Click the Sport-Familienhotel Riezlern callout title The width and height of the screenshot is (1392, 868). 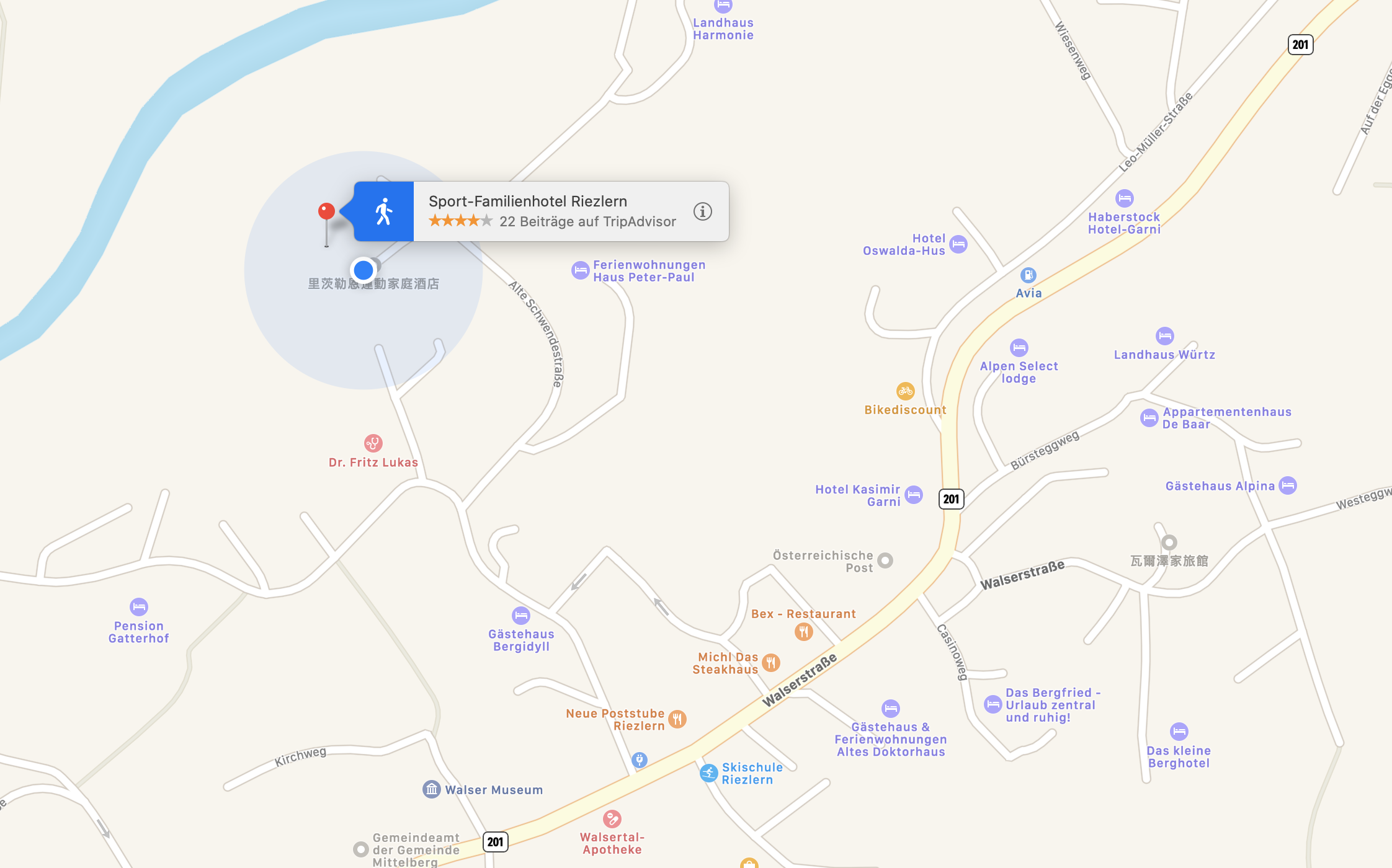tap(528, 201)
